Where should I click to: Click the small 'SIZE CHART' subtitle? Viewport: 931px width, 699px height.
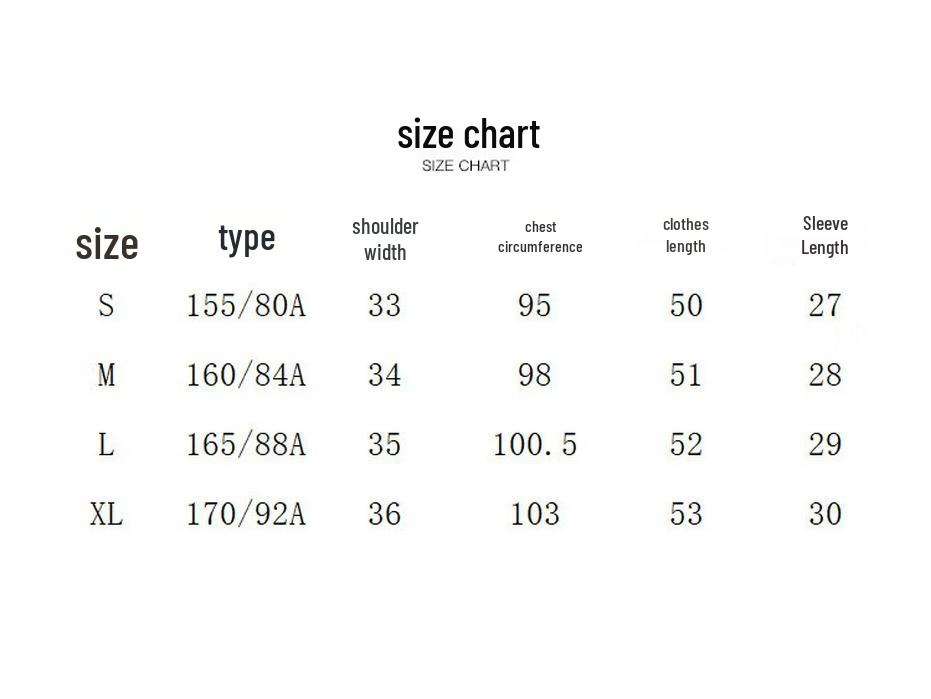(465, 166)
